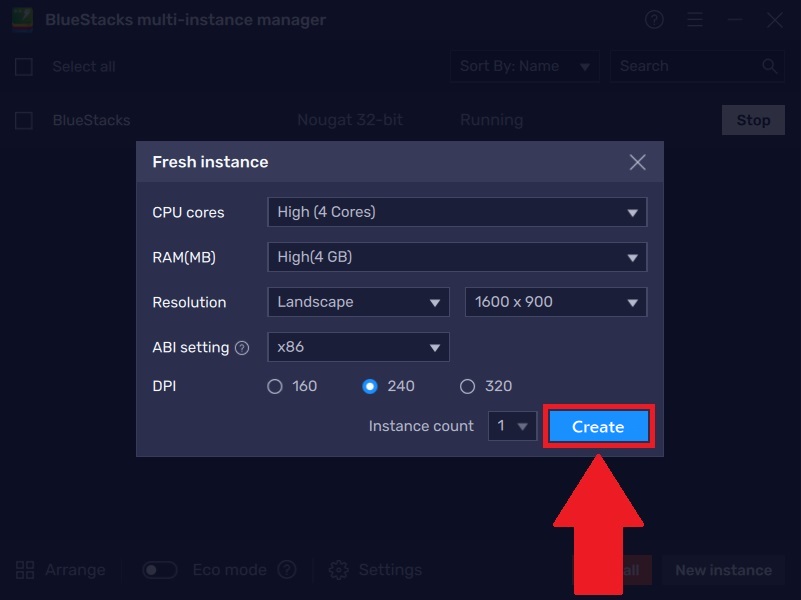The image size is (801, 600).
Task: Tick the BlueStacks instance checkbox
Action: [x=24, y=121]
